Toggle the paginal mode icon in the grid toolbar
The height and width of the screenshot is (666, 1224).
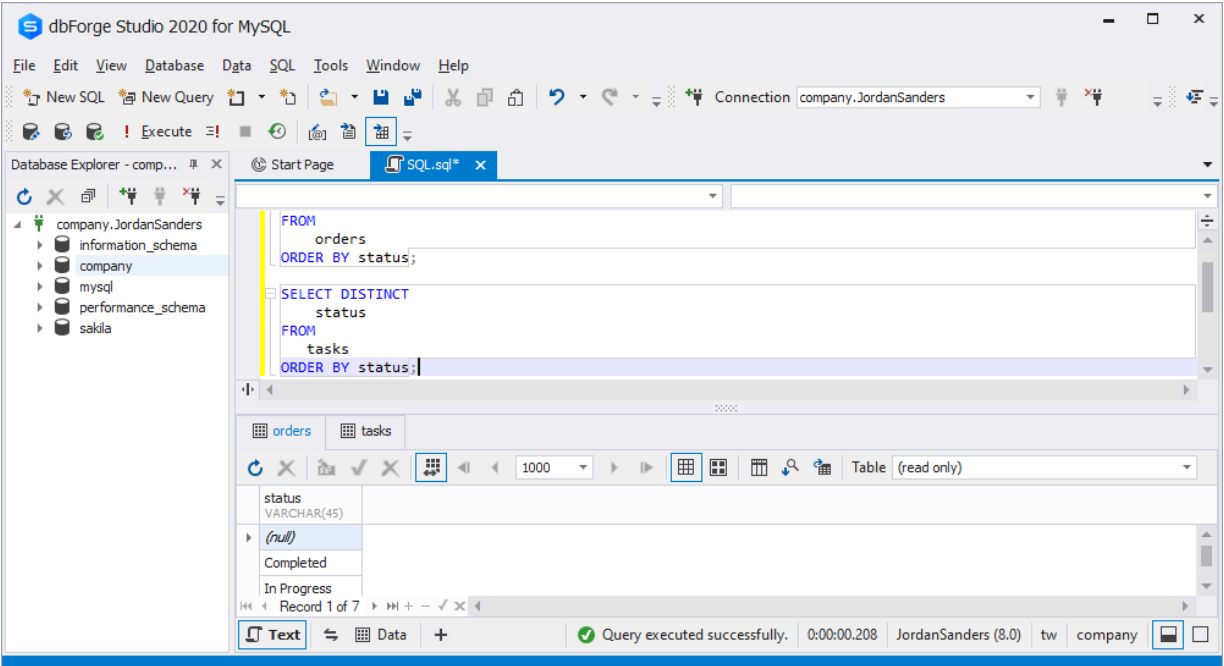431,467
